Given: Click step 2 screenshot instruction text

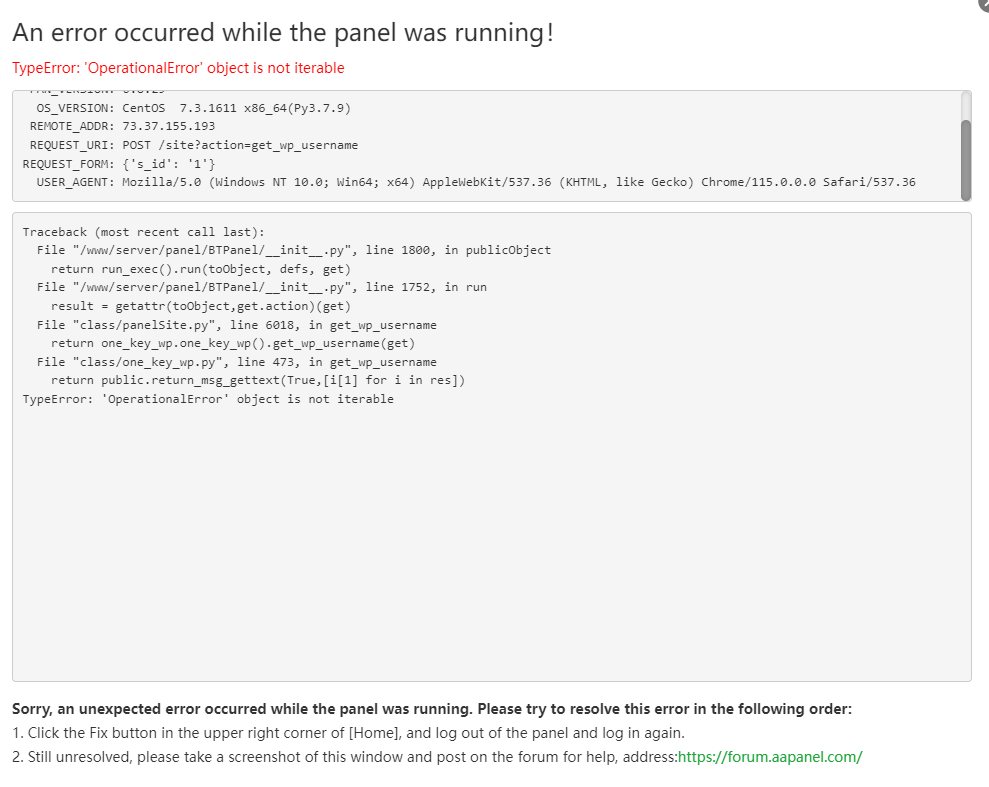Looking at the screenshot, I should 340,757.
